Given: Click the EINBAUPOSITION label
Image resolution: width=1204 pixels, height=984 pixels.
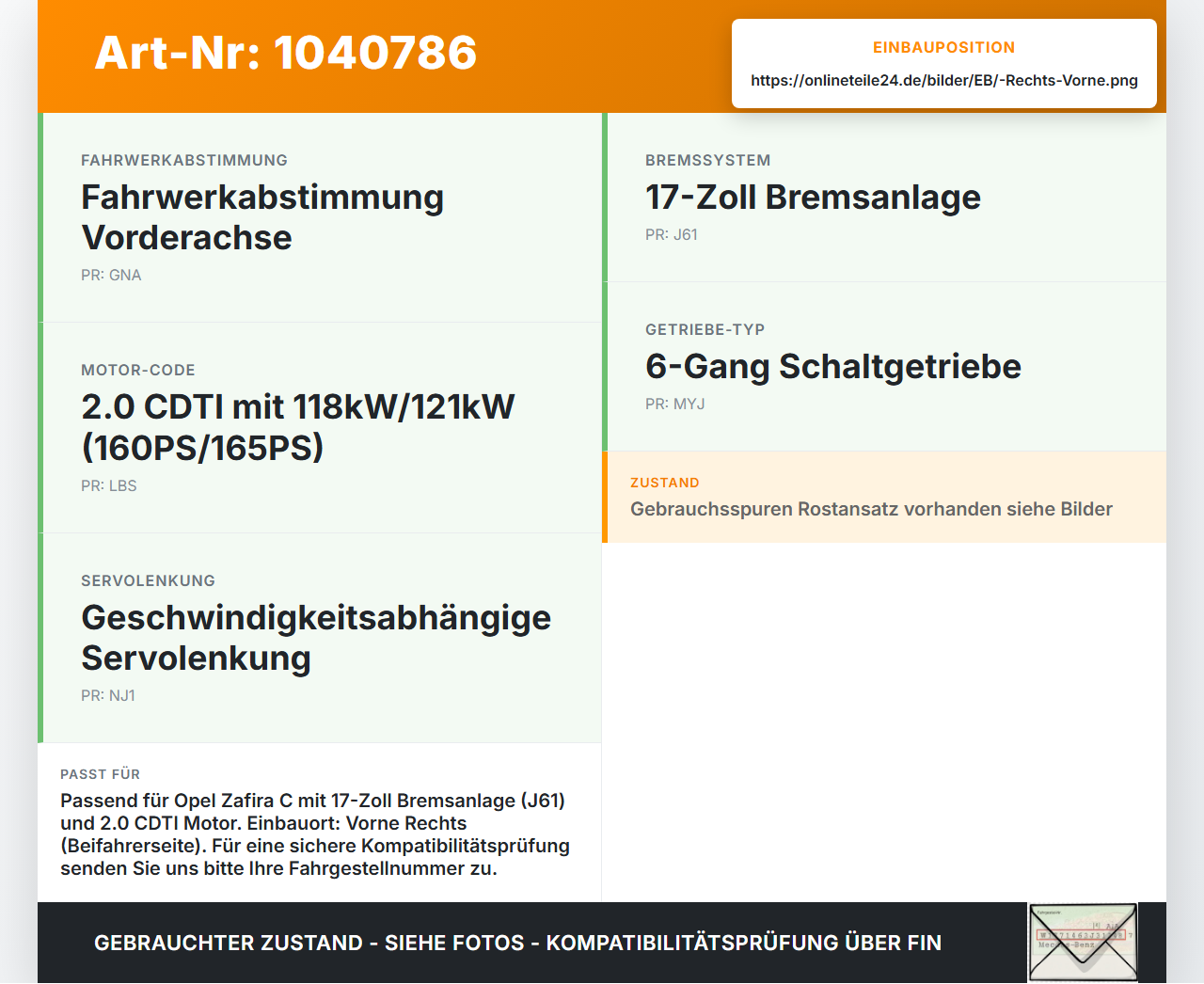Looking at the screenshot, I should pyautogui.click(x=944, y=47).
